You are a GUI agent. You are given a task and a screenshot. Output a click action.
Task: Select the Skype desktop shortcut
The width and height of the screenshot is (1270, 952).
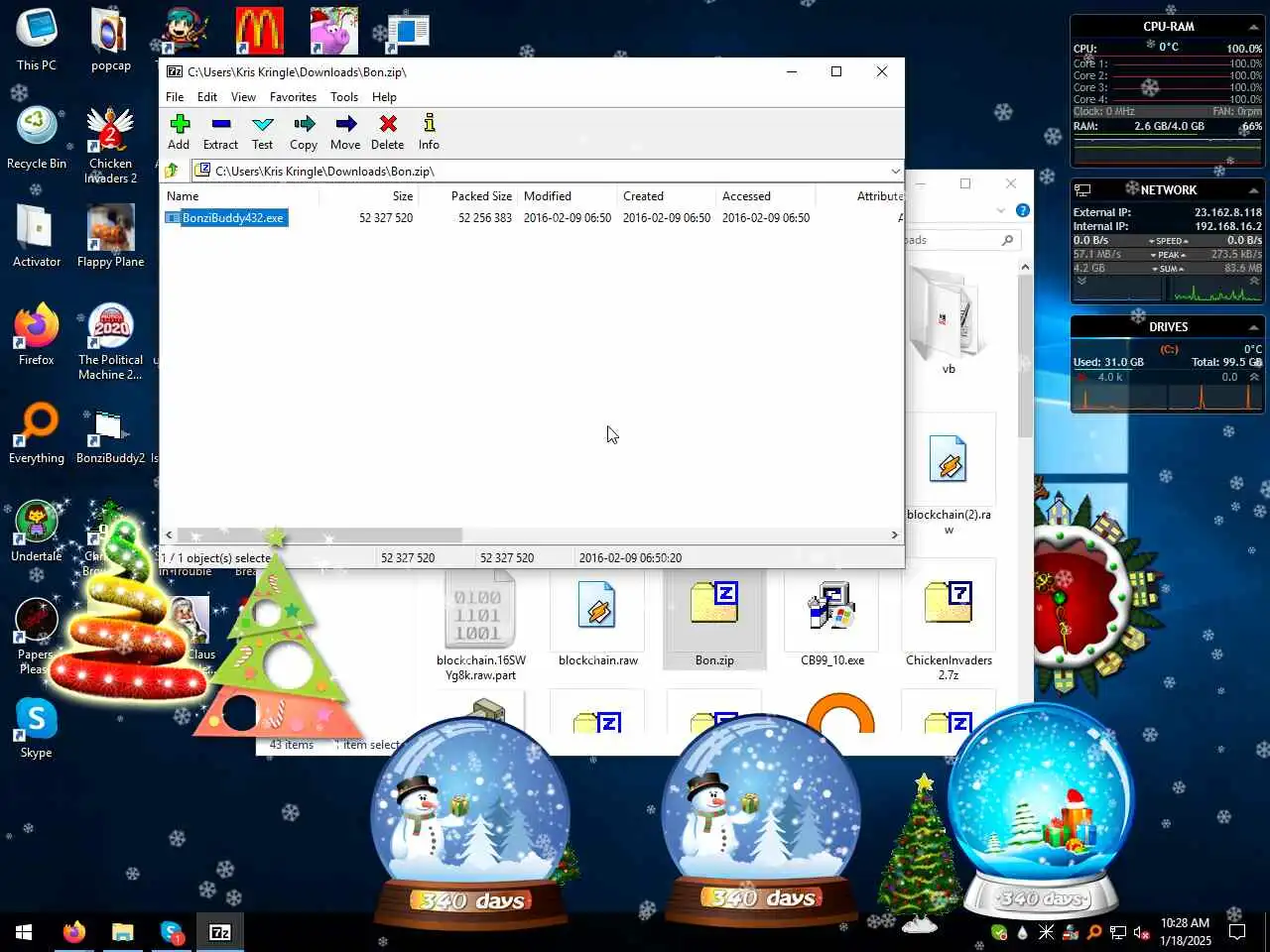coord(37,728)
